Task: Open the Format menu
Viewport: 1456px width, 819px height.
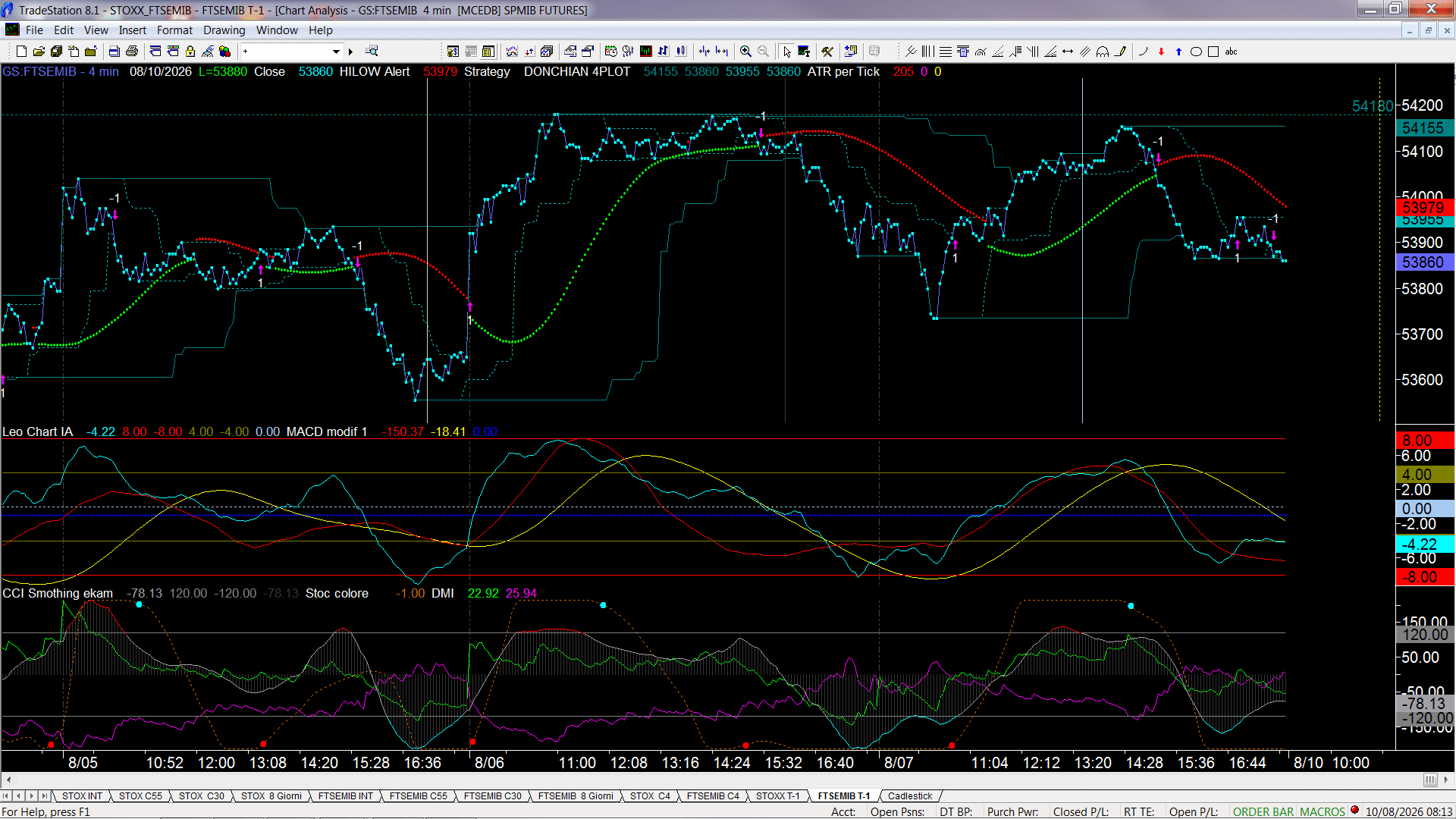Action: tap(174, 30)
